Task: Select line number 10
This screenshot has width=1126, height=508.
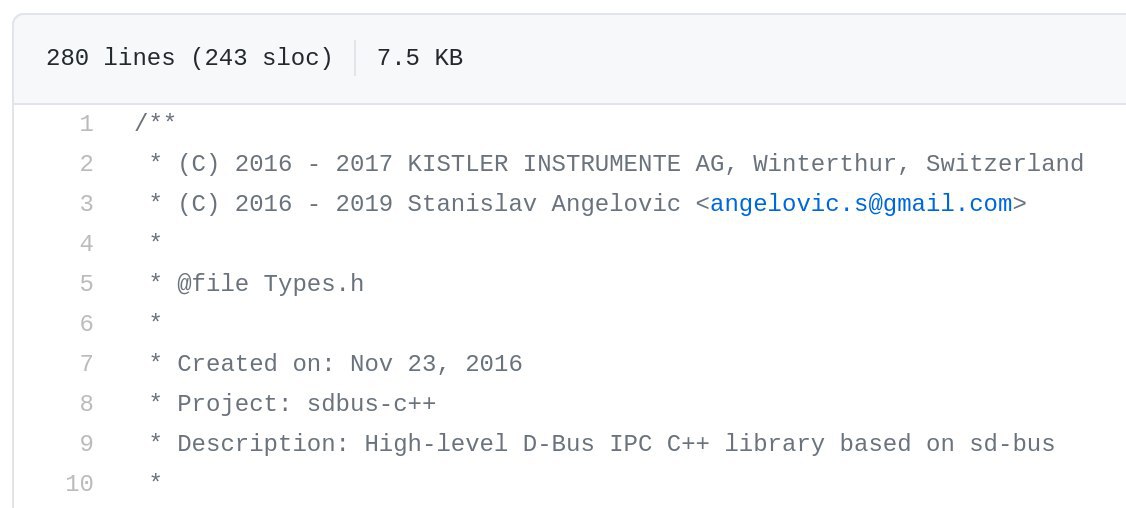Action: coord(79,484)
